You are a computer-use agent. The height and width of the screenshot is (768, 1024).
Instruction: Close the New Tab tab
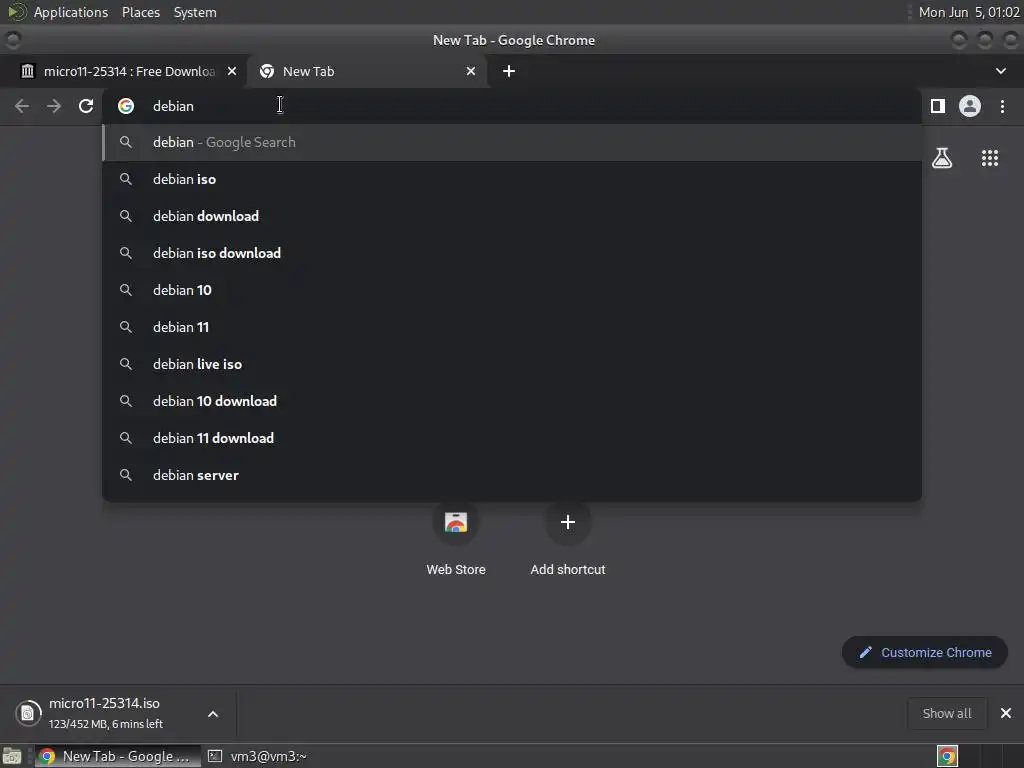(471, 71)
